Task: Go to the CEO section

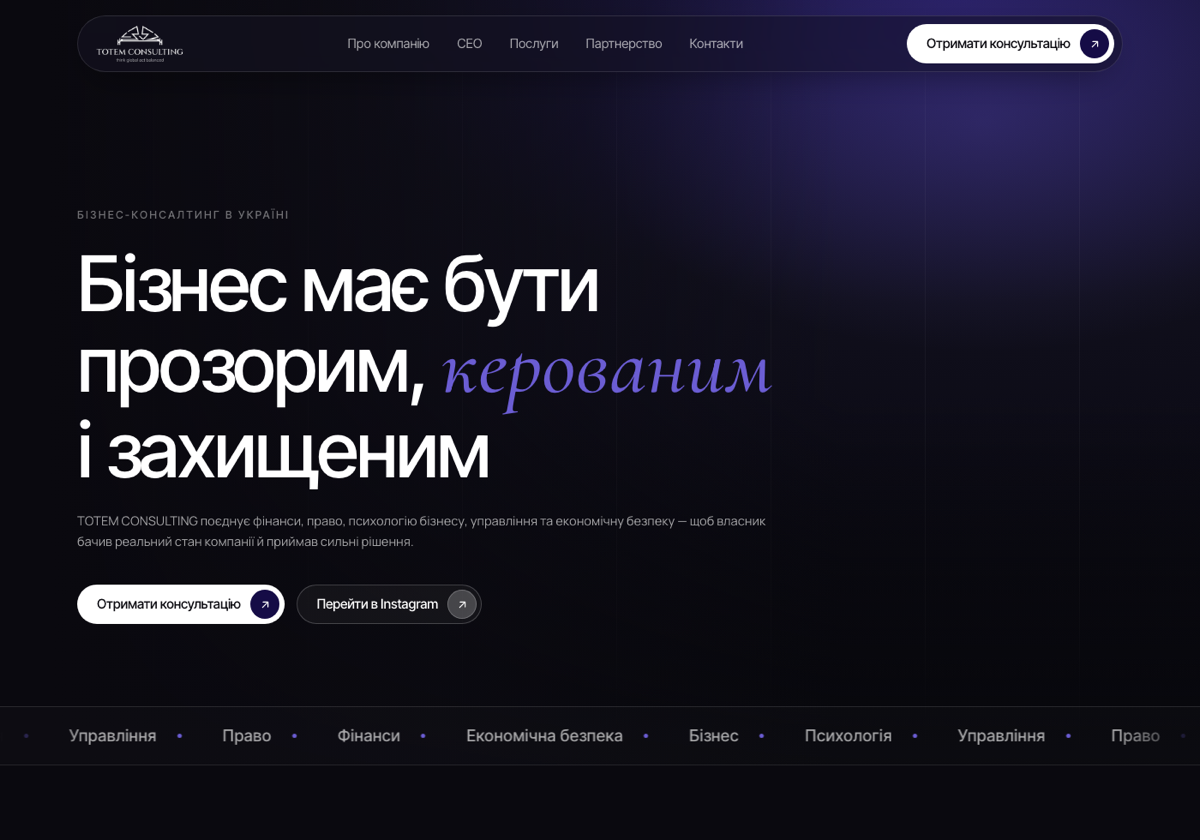Action: click(x=469, y=44)
